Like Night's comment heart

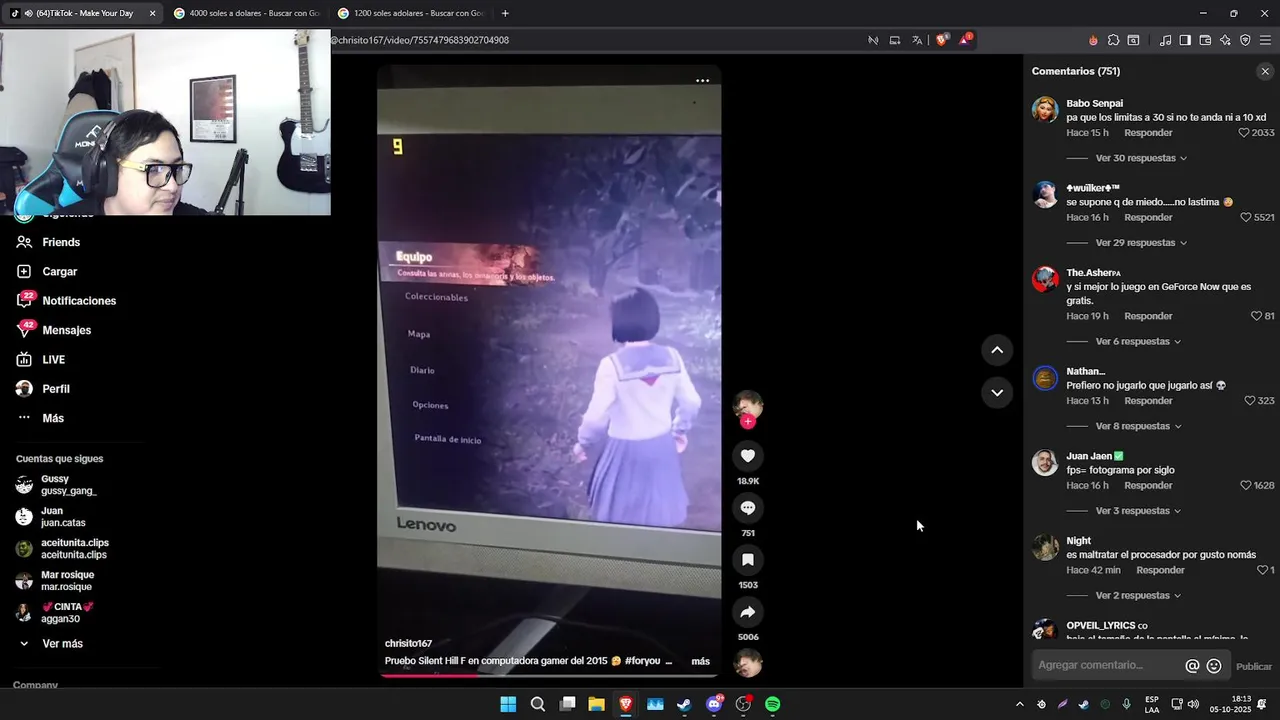pos(1262,570)
